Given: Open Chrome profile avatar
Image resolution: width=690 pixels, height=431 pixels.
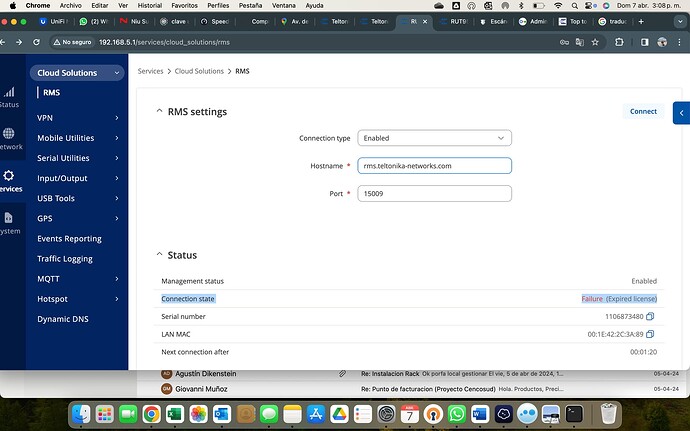Looking at the screenshot, I should (662, 42).
